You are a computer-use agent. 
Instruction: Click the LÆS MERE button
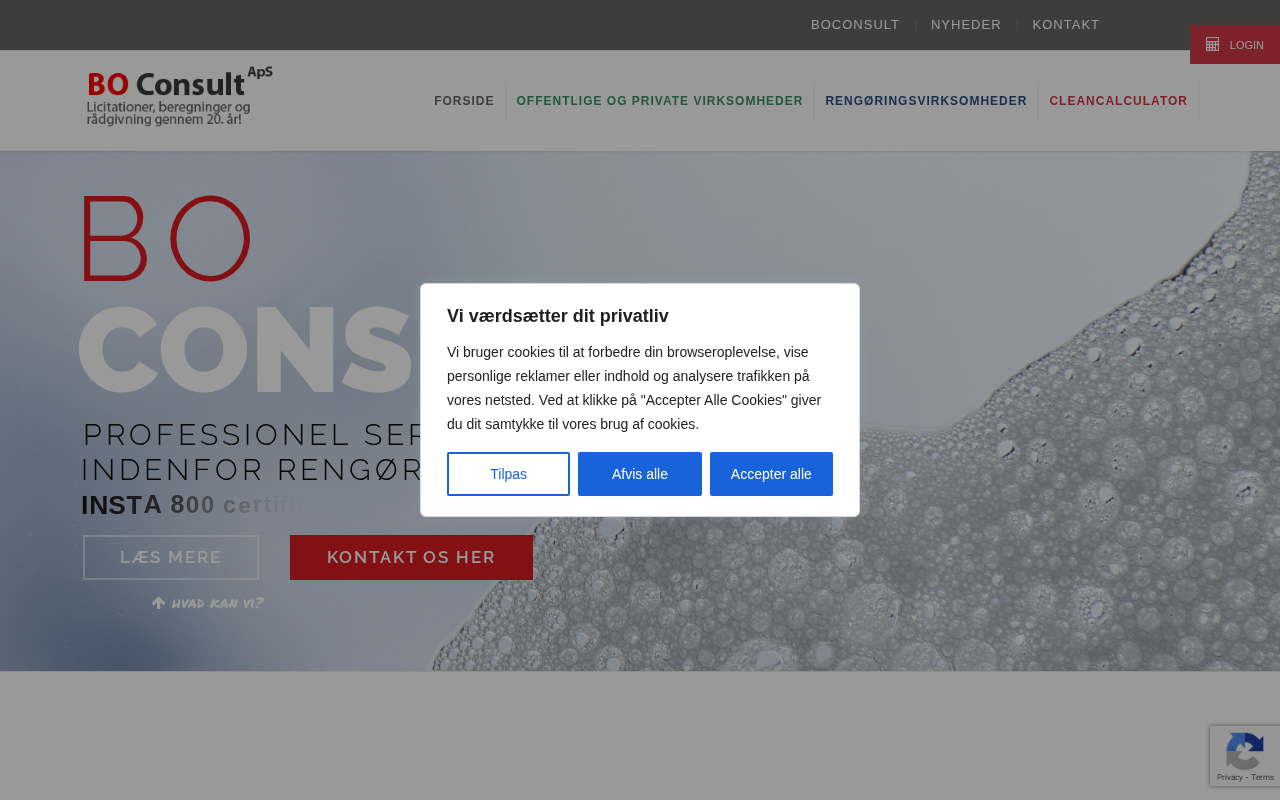(171, 557)
